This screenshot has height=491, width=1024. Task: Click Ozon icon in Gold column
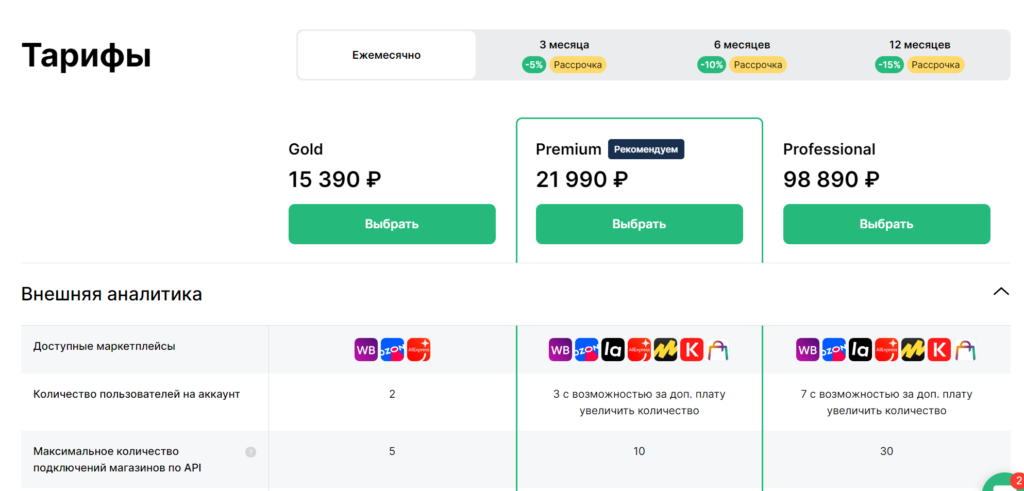392,350
